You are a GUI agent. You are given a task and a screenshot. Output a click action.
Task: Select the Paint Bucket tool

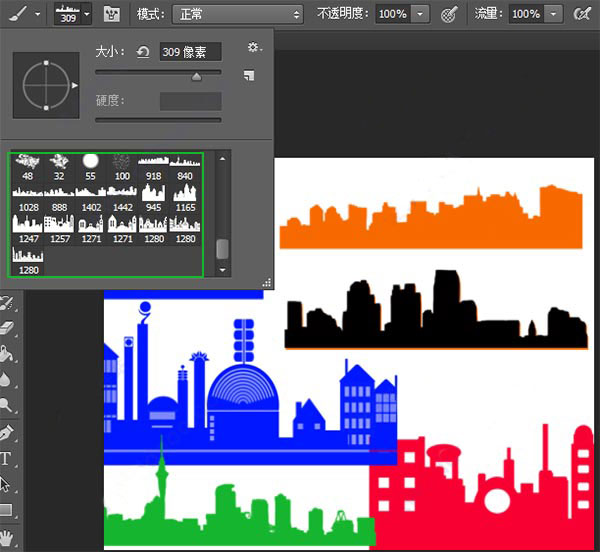[x=8, y=353]
